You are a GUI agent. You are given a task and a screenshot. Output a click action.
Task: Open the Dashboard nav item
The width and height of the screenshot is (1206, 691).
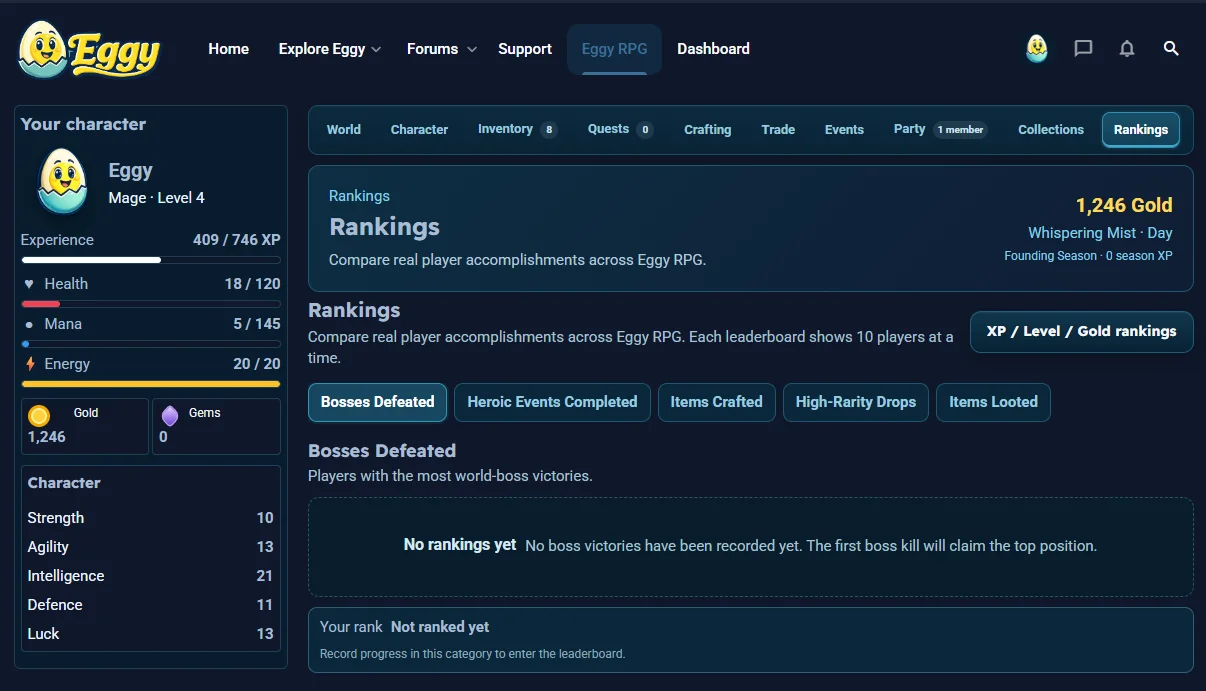pyautogui.click(x=713, y=49)
